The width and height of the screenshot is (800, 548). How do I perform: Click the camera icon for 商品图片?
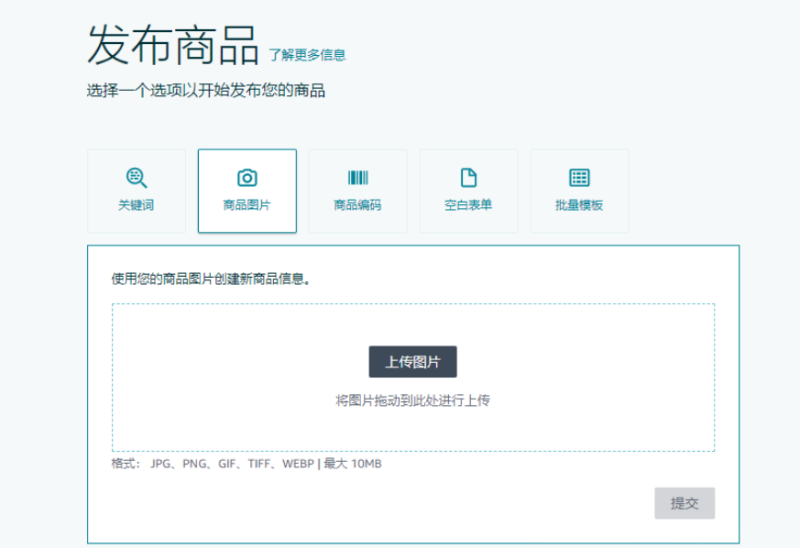[x=247, y=178]
